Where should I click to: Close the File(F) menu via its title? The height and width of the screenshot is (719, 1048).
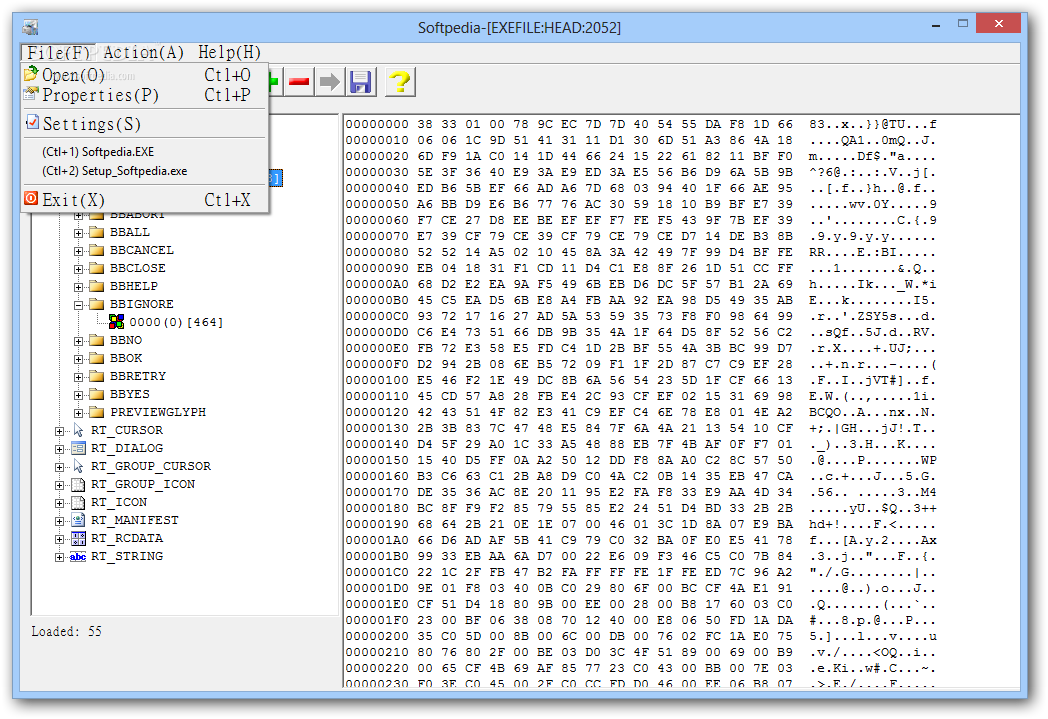58,52
